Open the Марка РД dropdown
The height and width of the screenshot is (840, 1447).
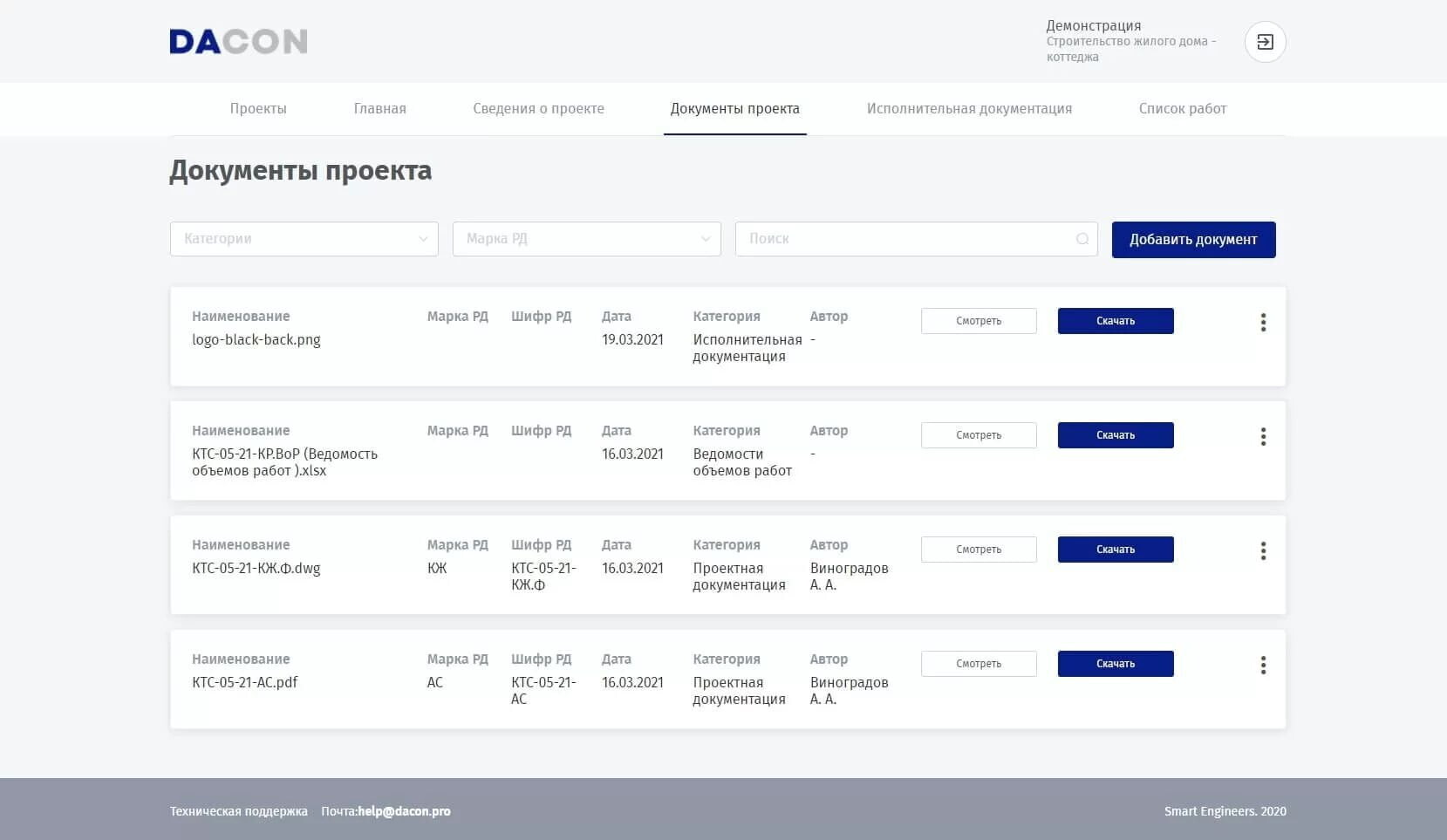coord(586,238)
